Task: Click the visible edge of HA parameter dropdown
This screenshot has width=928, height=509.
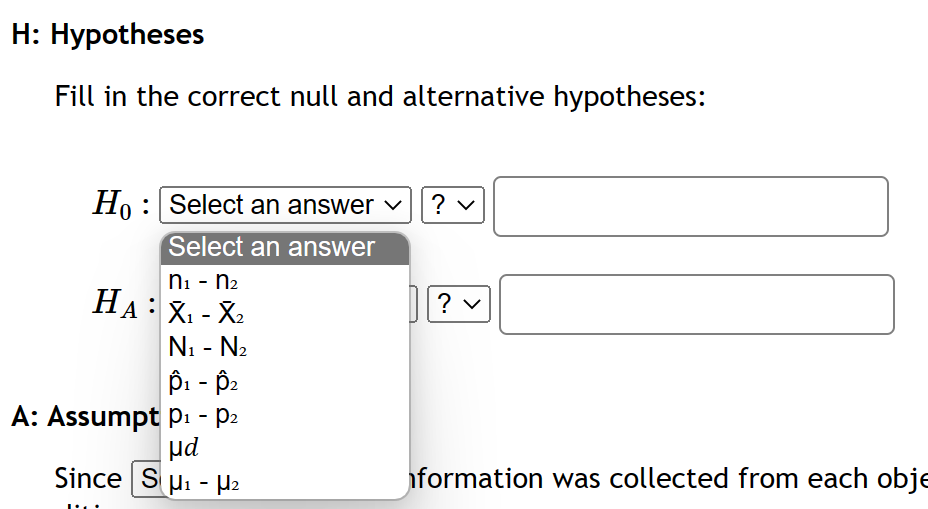Action: tap(413, 303)
